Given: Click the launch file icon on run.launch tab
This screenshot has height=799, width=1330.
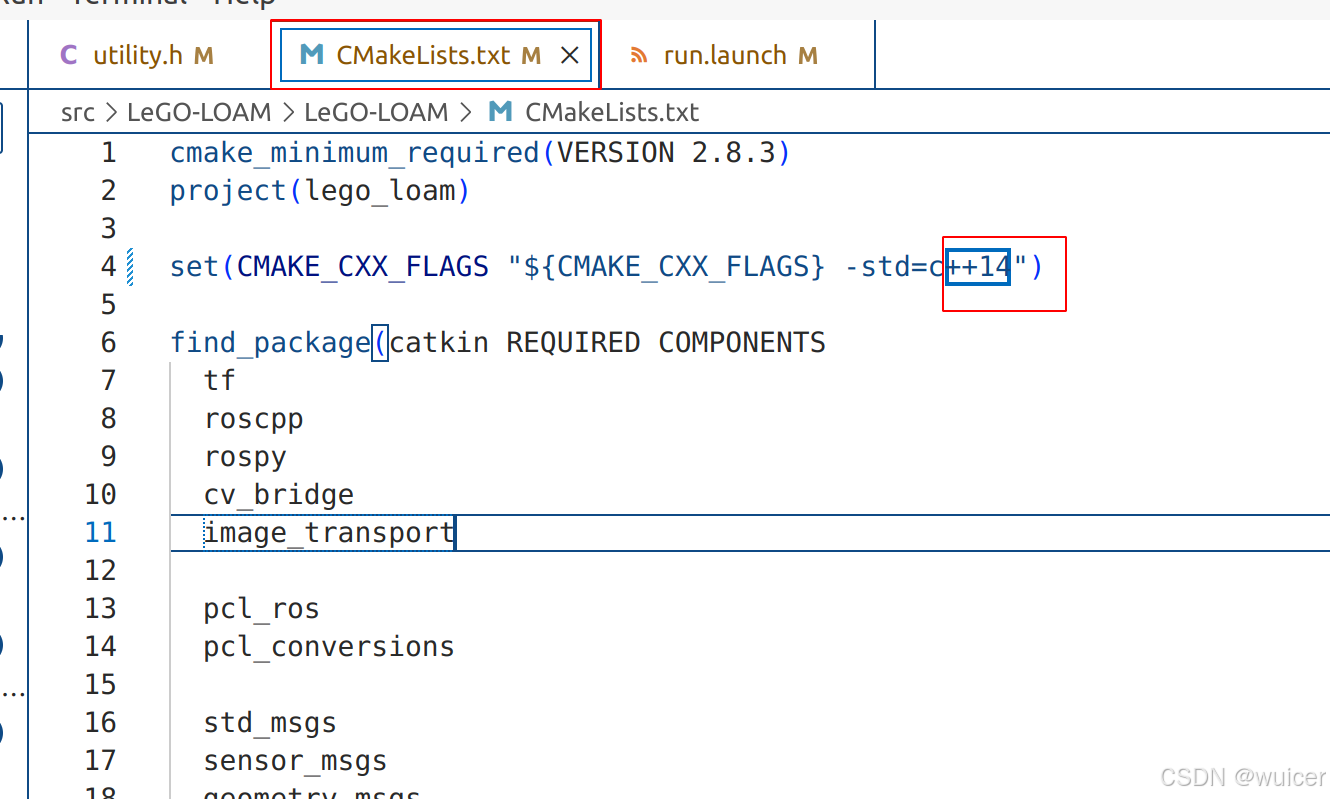Looking at the screenshot, I should 640,56.
